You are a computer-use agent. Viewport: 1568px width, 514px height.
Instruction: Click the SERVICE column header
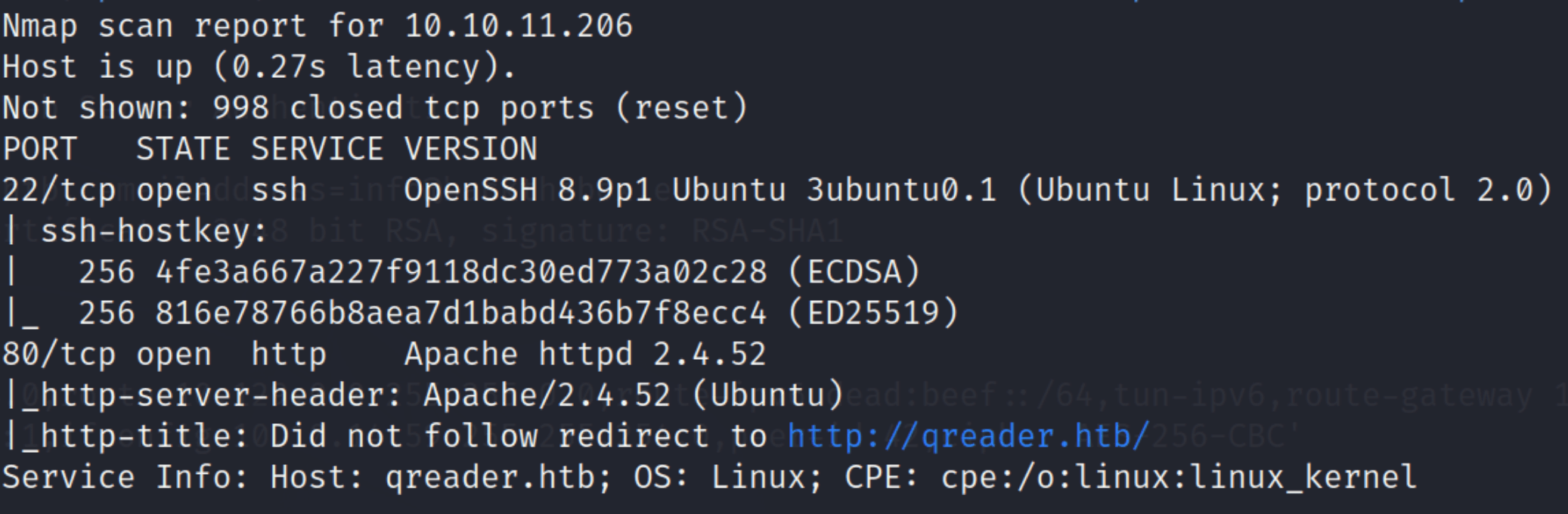point(318,149)
